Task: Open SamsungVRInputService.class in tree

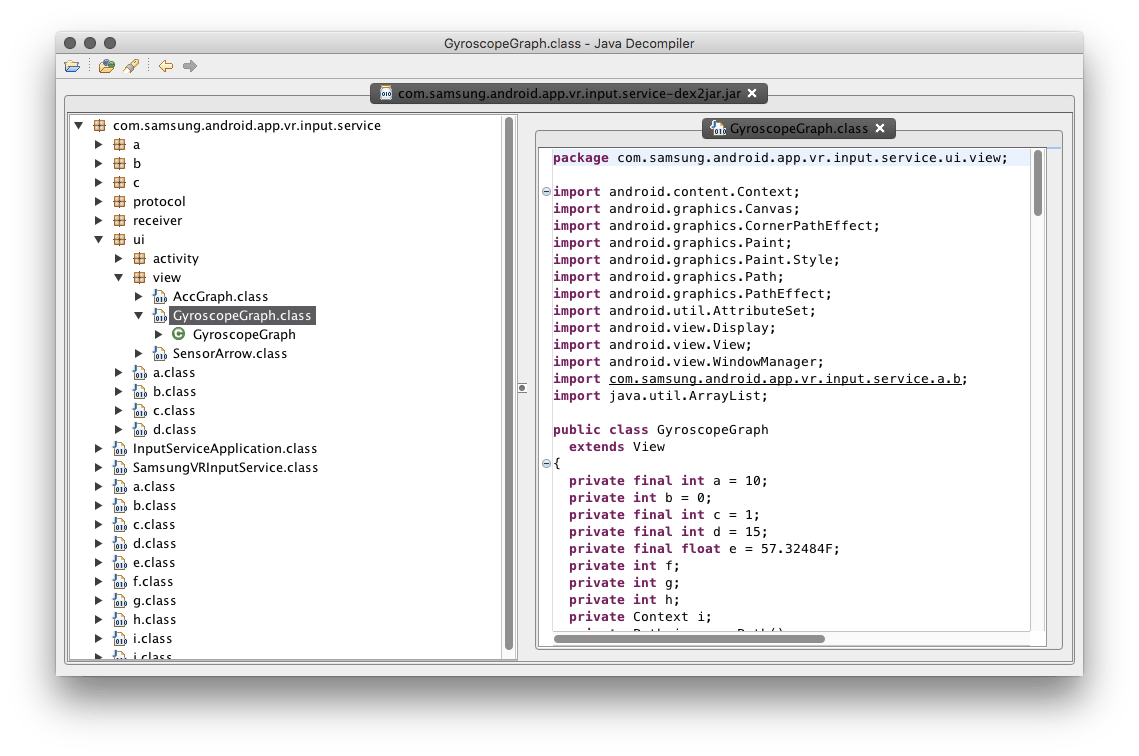Action: (225, 467)
